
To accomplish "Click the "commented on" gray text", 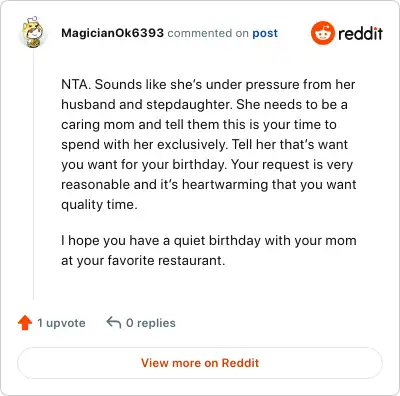I will click(x=208, y=33).
